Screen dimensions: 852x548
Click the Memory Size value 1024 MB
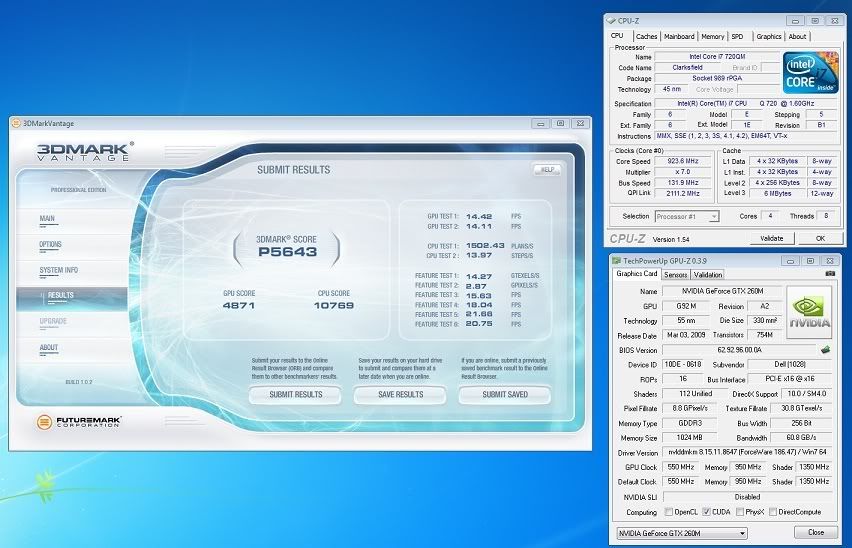click(x=689, y=438)
